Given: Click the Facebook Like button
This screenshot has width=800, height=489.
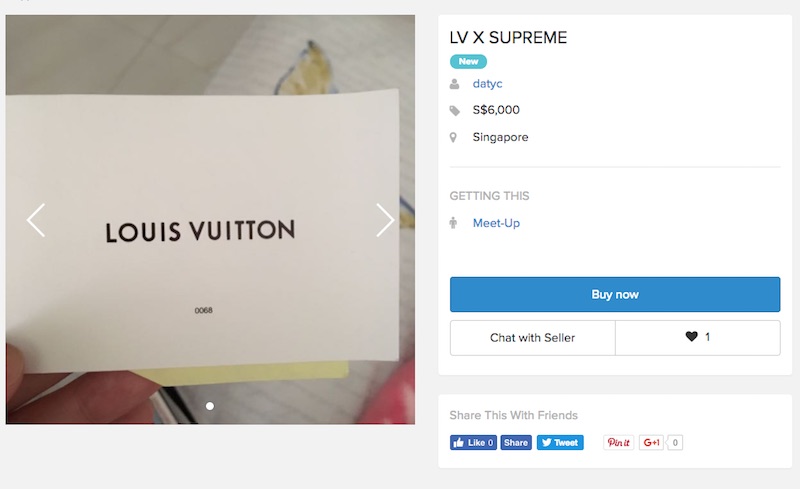Looking at the screenshot, I should click(473, 442).
